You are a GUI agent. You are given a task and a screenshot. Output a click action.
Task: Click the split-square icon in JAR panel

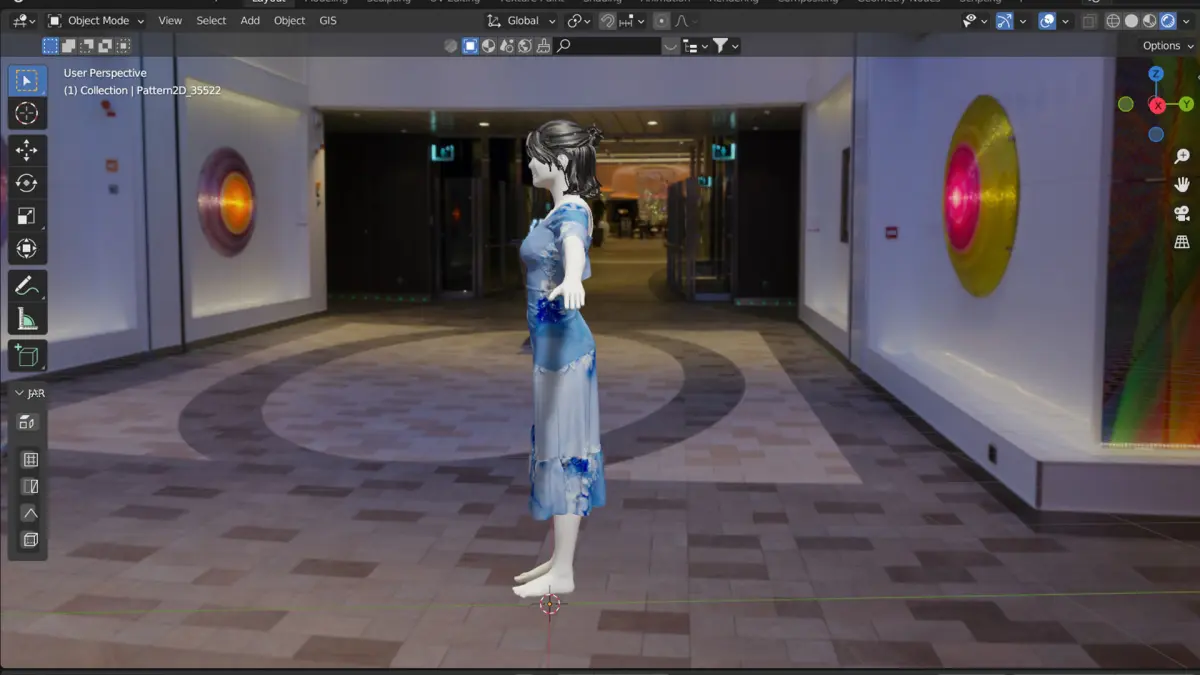pyautogui.click(x=30, y=487)
